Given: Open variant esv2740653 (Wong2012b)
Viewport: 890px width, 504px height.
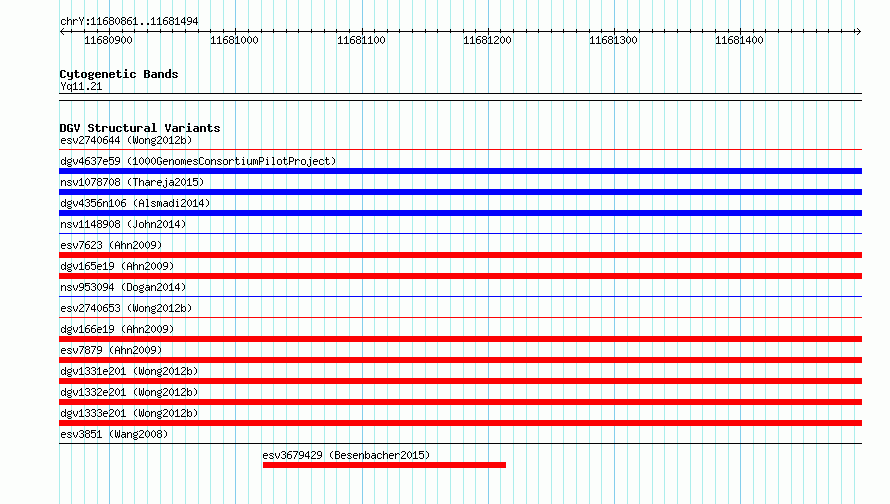Looking at the screenshot, I should click(x=126, y=308).
